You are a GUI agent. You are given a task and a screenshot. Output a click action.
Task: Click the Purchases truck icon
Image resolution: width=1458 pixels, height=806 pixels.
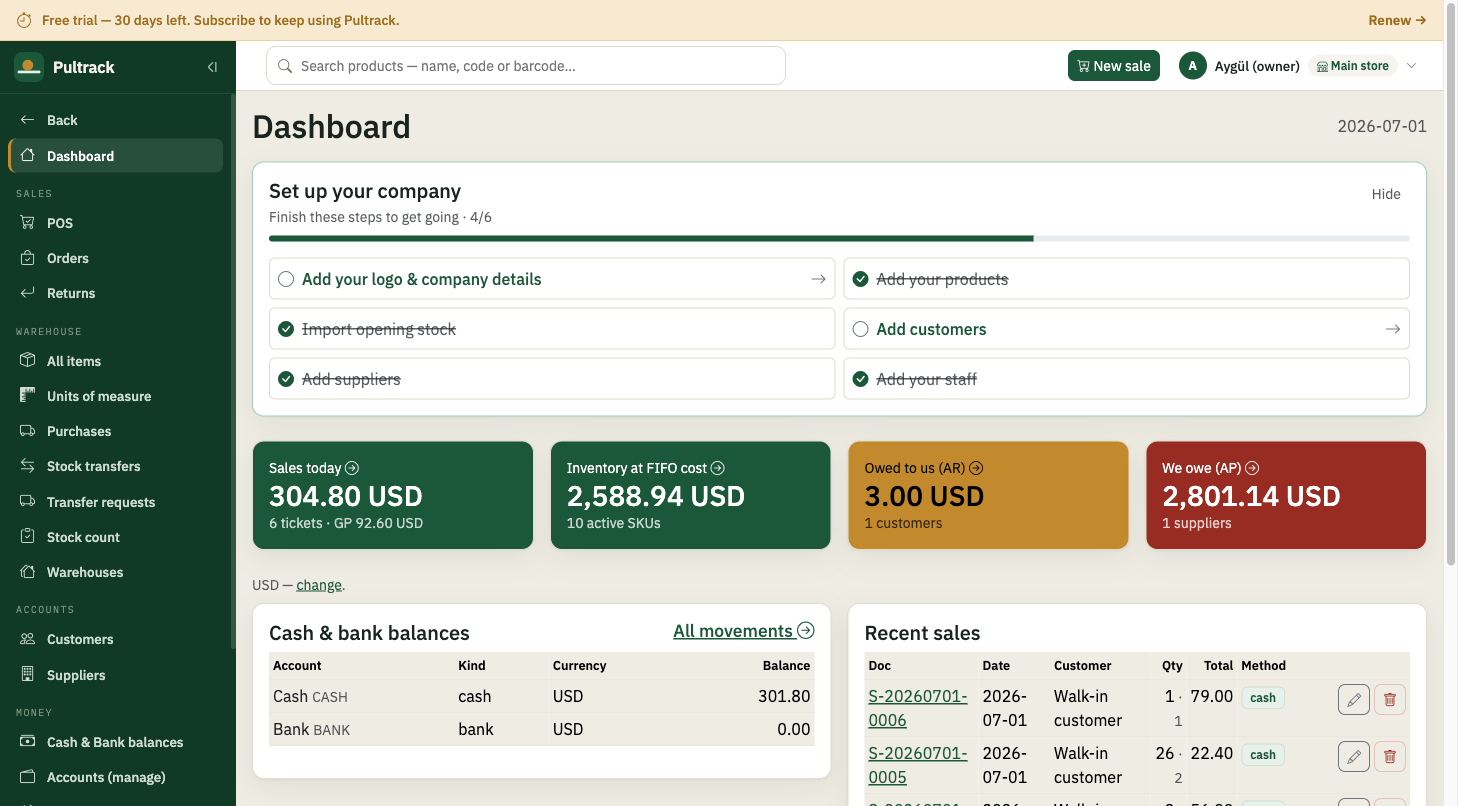point(28,431)
